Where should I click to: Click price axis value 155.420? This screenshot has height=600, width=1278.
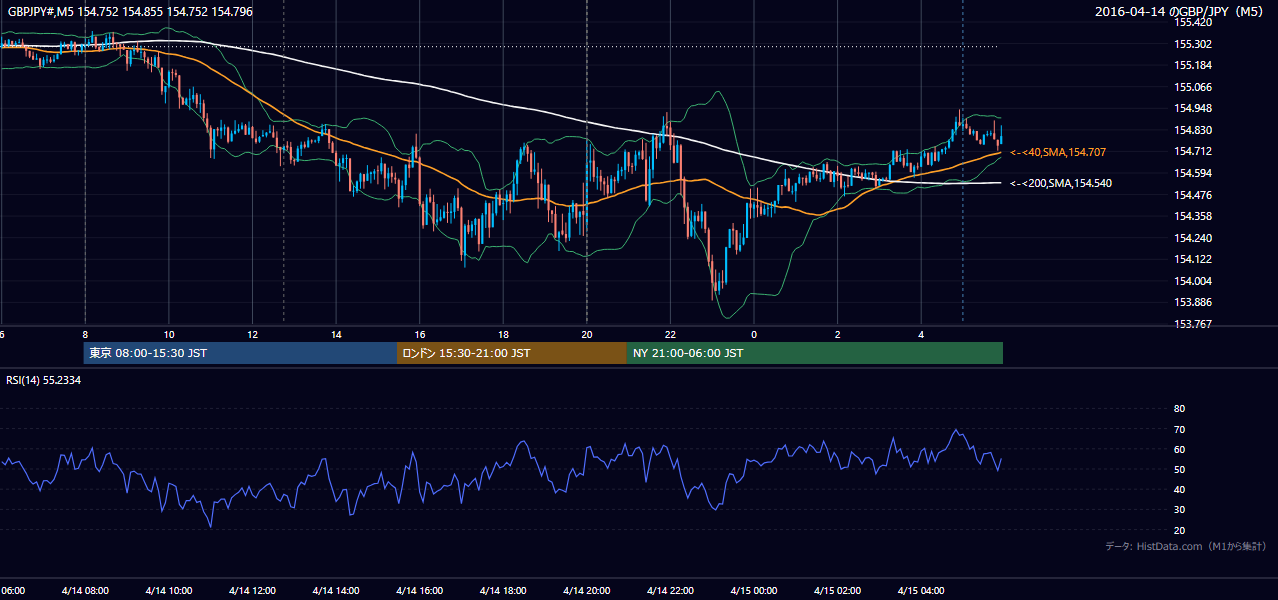tap(1193, 22)
